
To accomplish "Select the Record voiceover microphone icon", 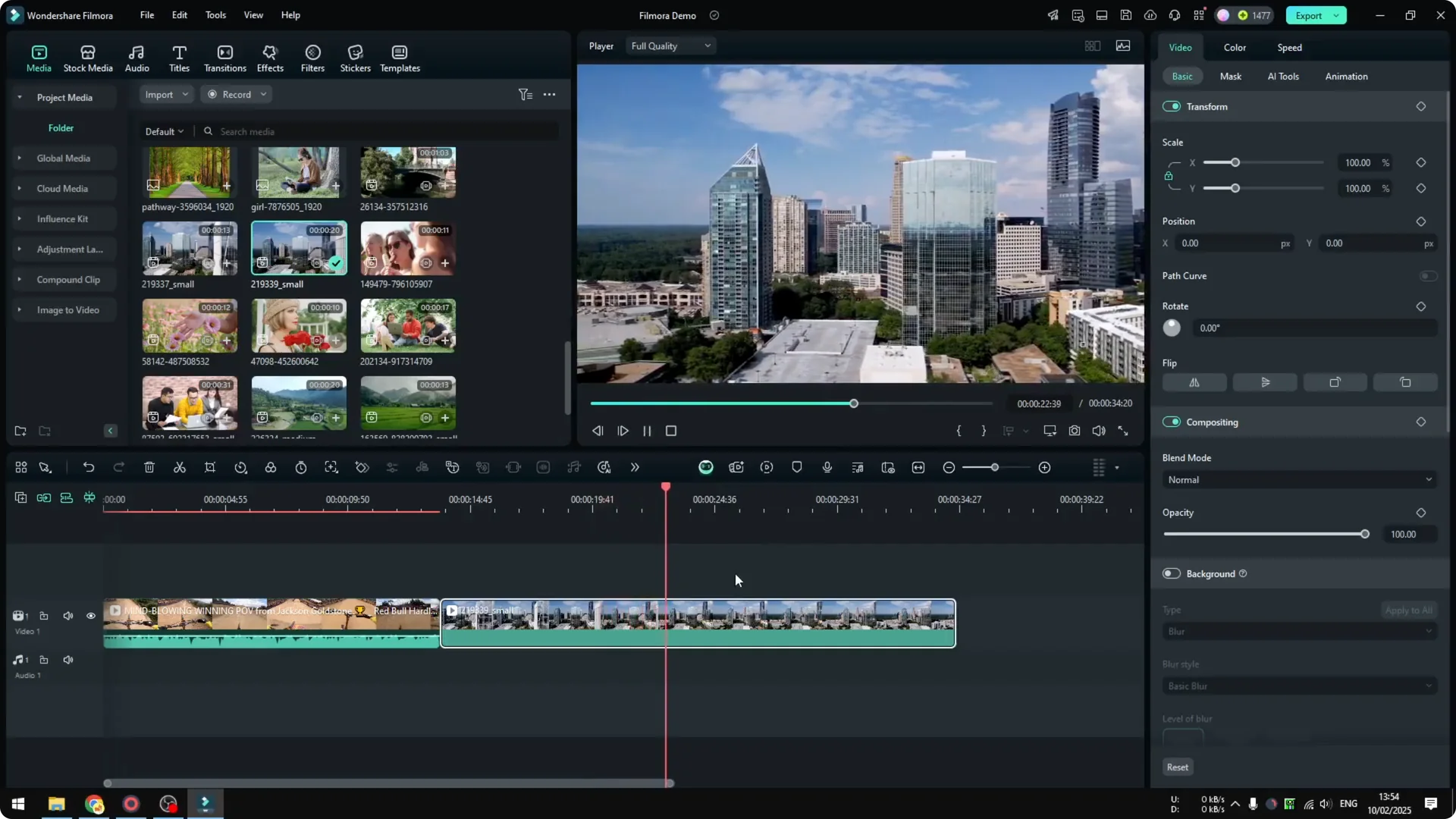I will [x=827, y=467].
